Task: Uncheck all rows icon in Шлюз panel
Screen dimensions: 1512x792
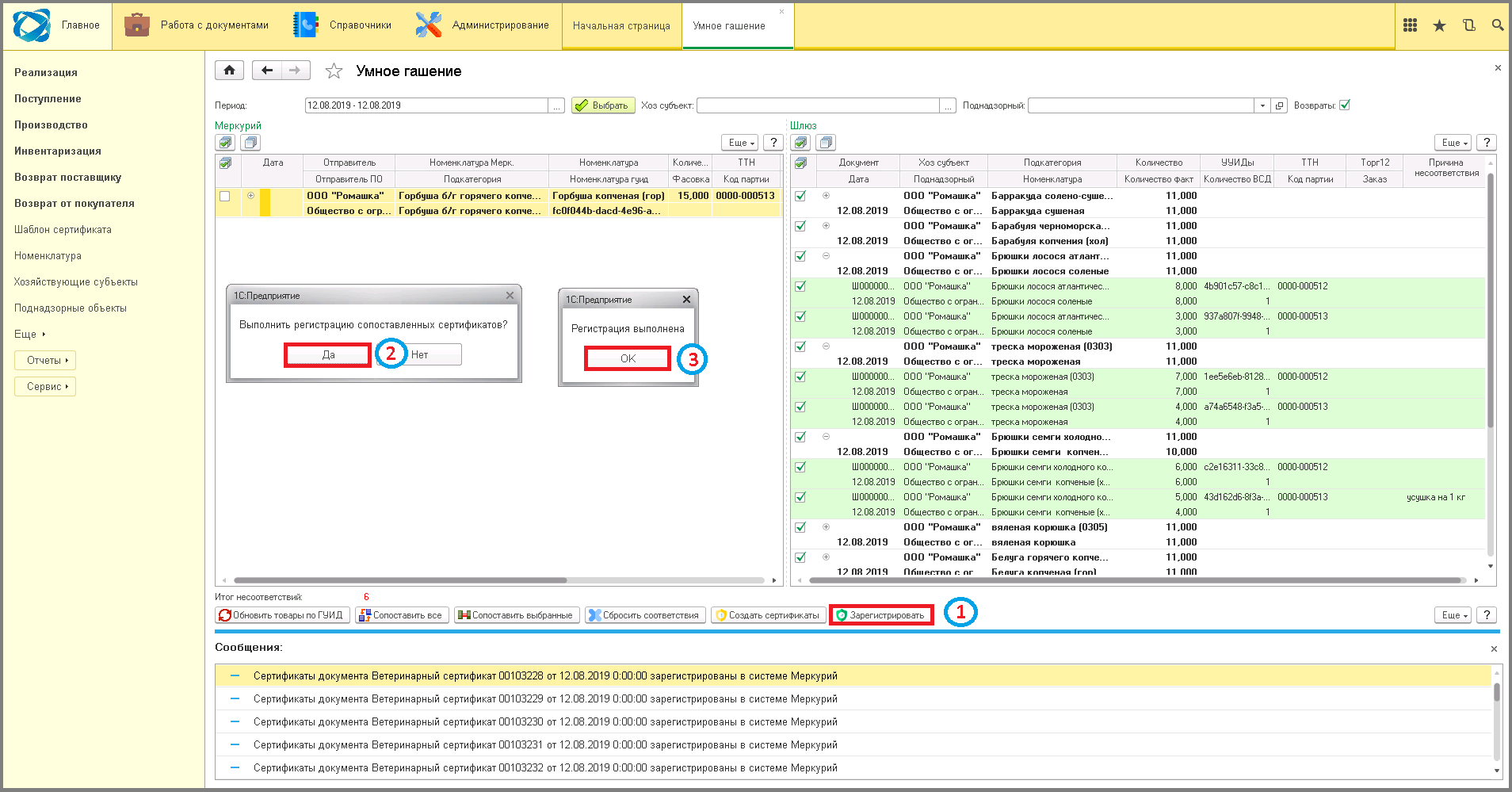Action: [826, 143]
